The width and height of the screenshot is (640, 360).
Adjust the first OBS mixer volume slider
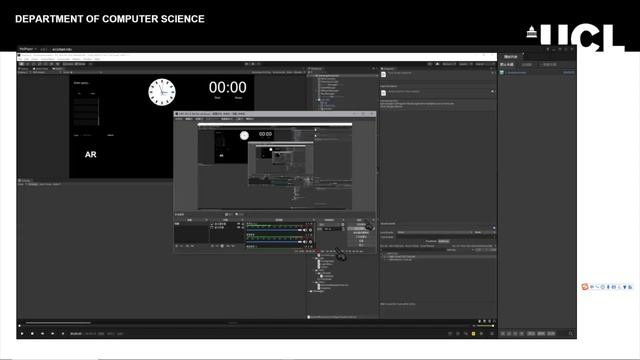coord(274,230)
